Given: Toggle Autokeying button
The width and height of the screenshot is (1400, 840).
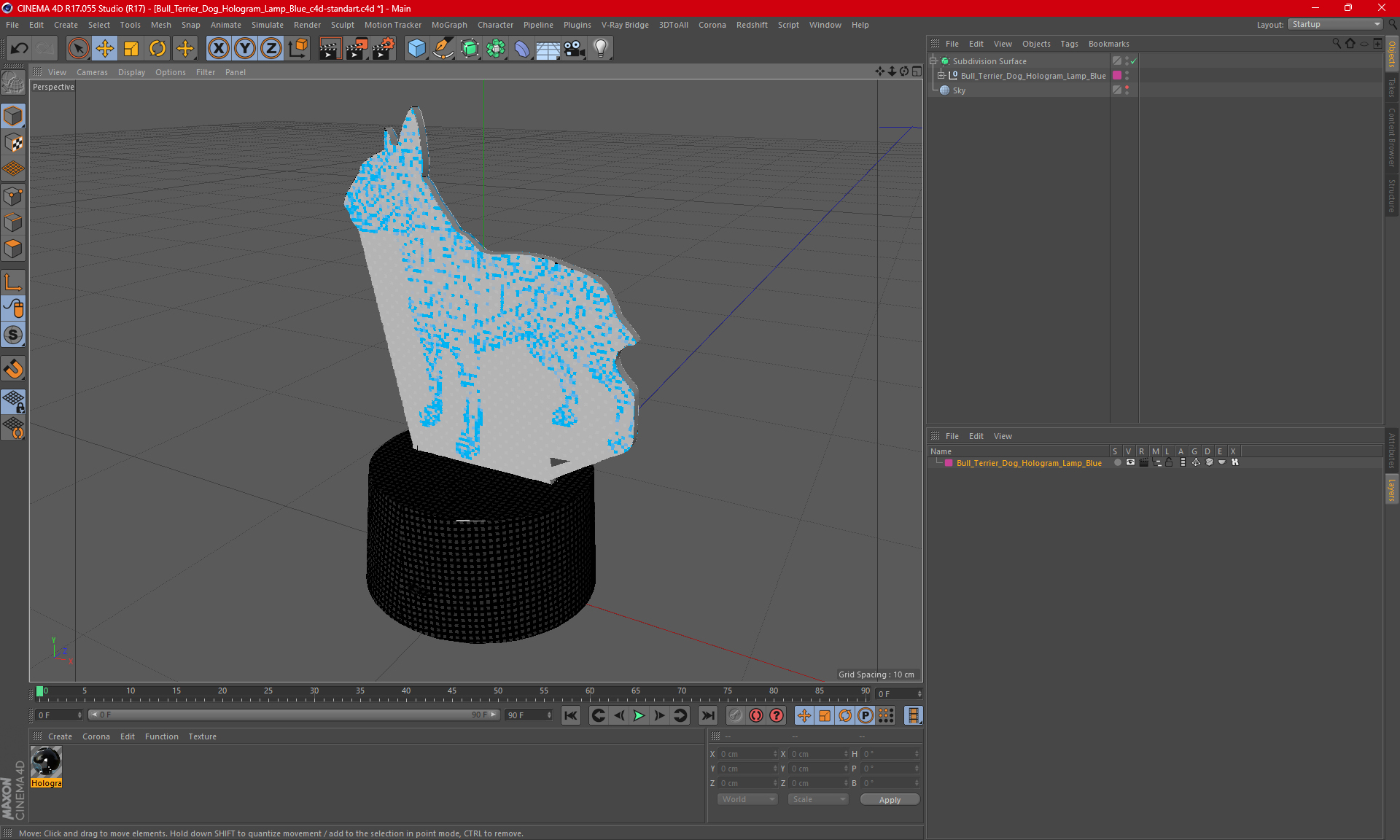Looking at the screenshot, I should pyautogui.click(x=756, y=715).
